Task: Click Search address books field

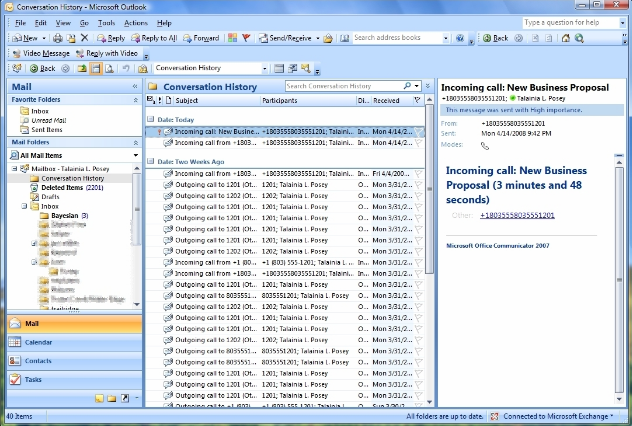Action: pyautogui.click(x=397, y=38)
